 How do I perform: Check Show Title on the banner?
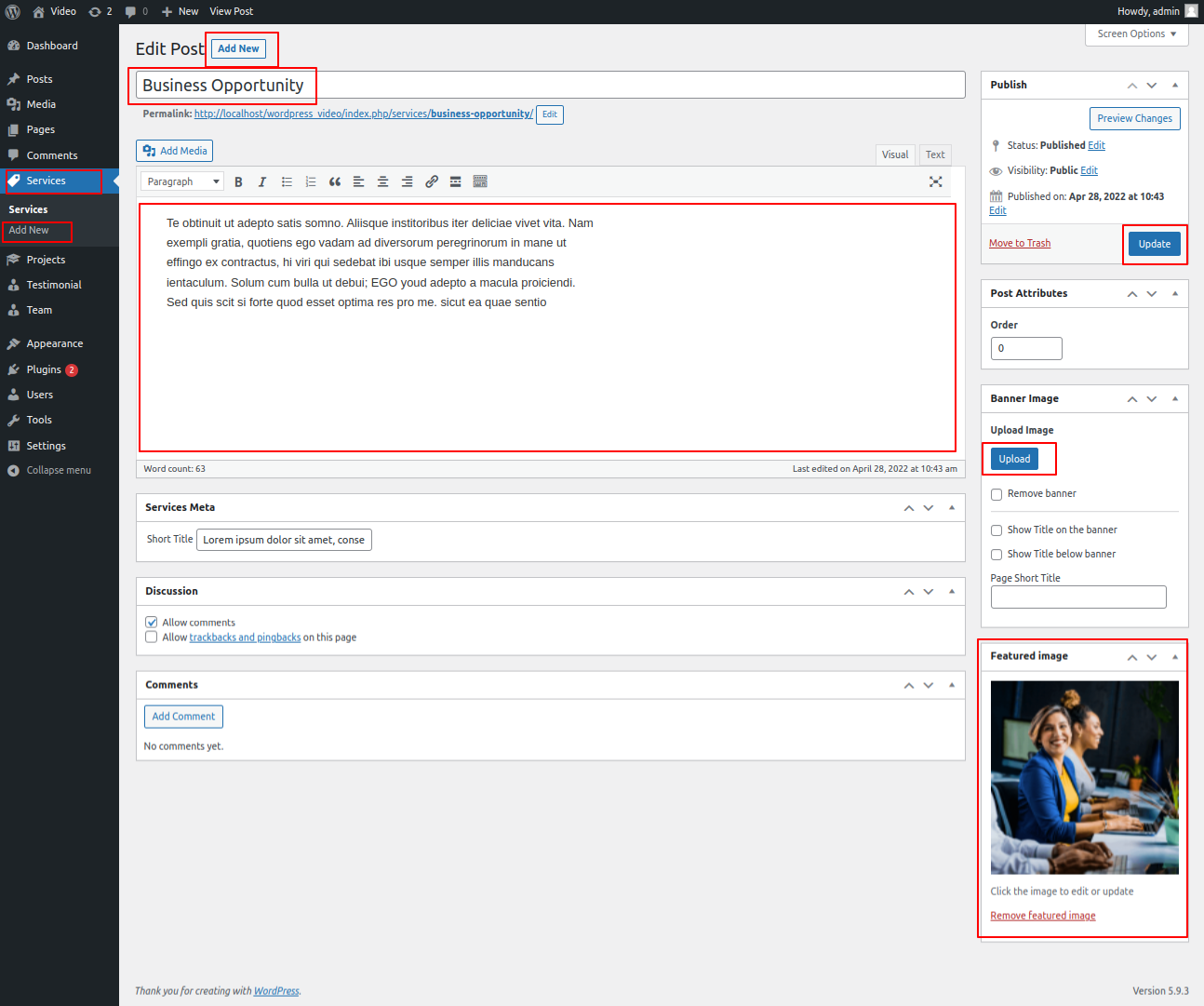coord(997,530)
